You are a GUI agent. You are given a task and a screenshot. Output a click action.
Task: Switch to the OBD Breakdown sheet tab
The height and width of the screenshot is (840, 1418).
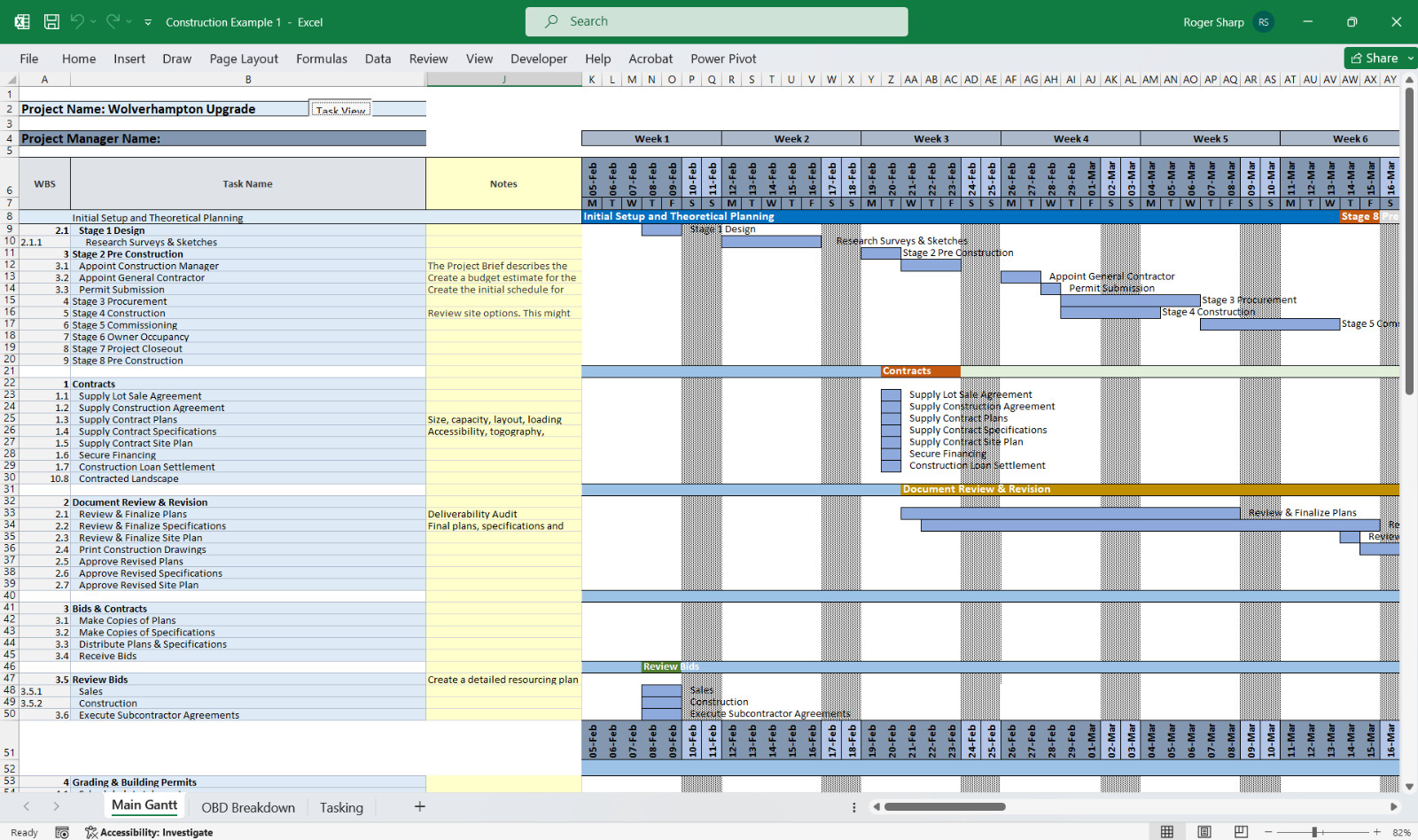click(x=248, y=807)
